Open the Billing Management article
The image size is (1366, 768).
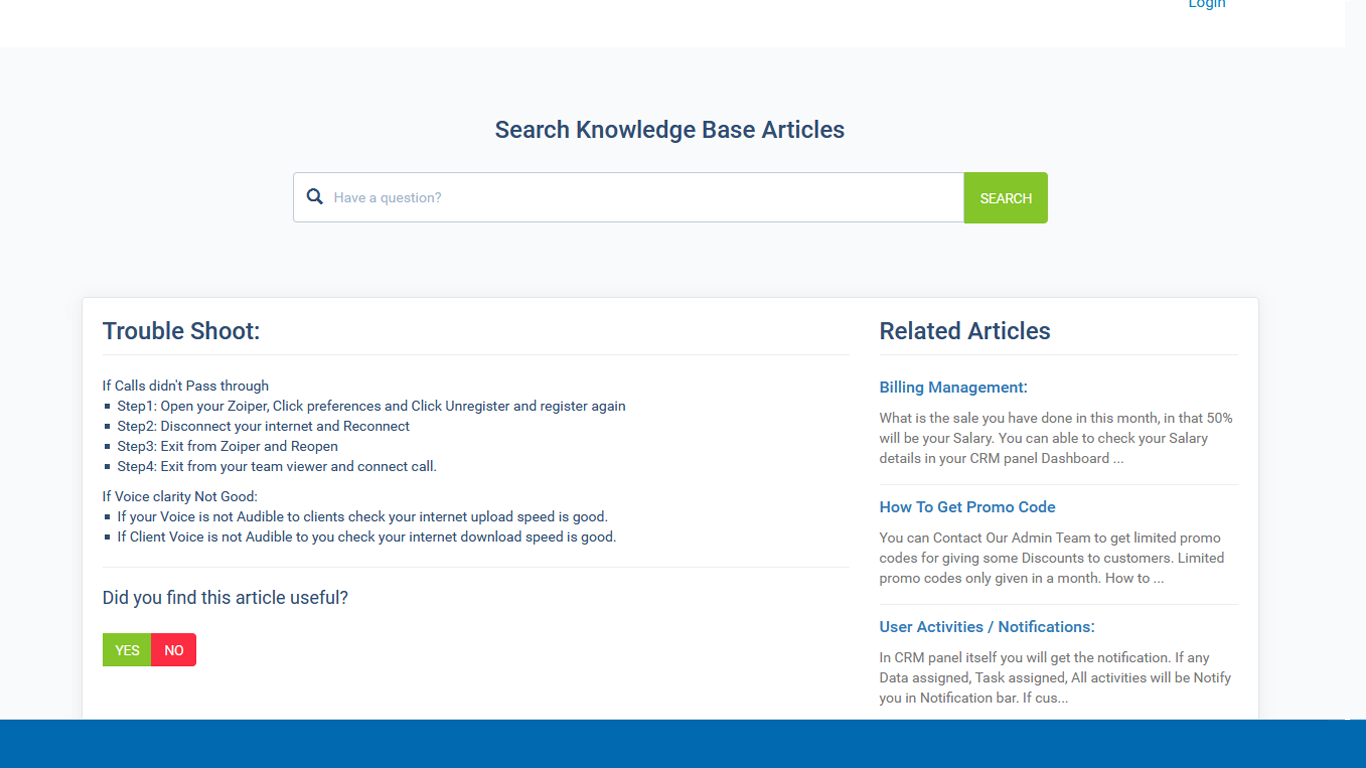click(x=953, y=387)
